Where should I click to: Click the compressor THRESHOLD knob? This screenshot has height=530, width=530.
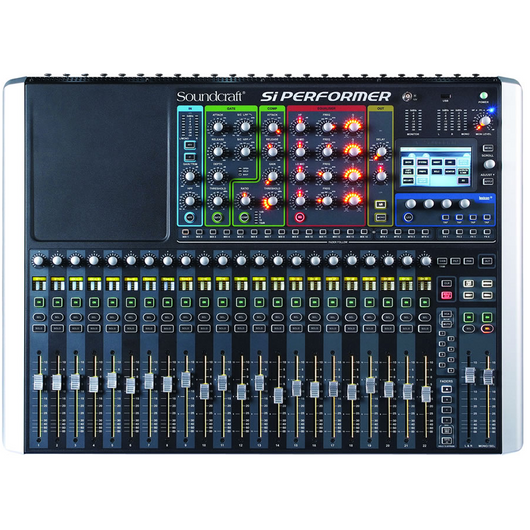tap(272, 201)
